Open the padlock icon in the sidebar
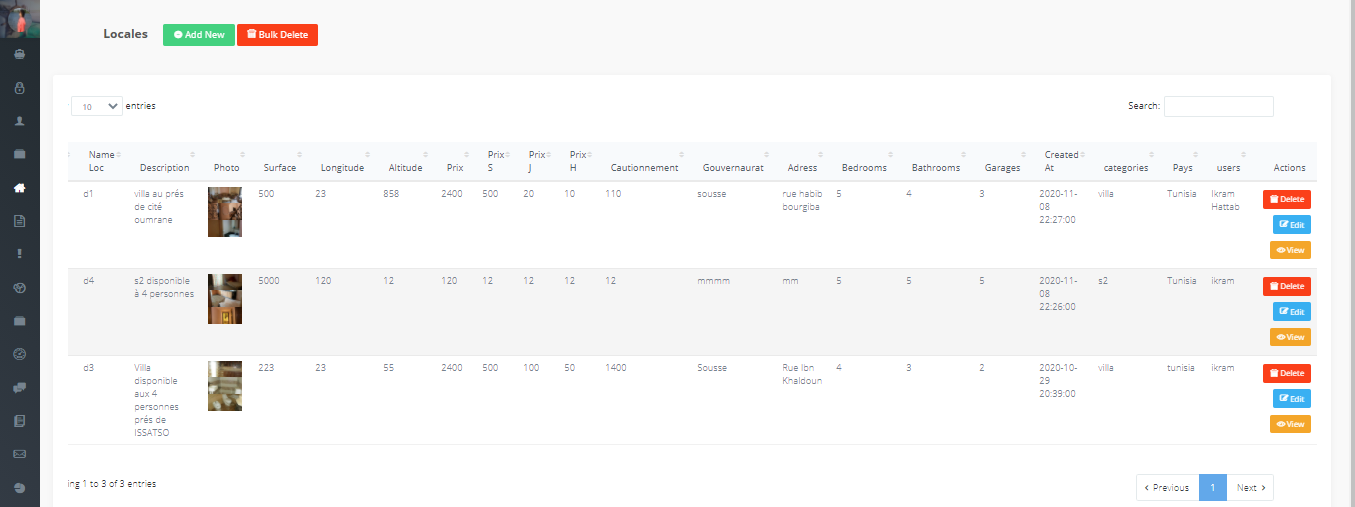 click(x=19, y=88)
